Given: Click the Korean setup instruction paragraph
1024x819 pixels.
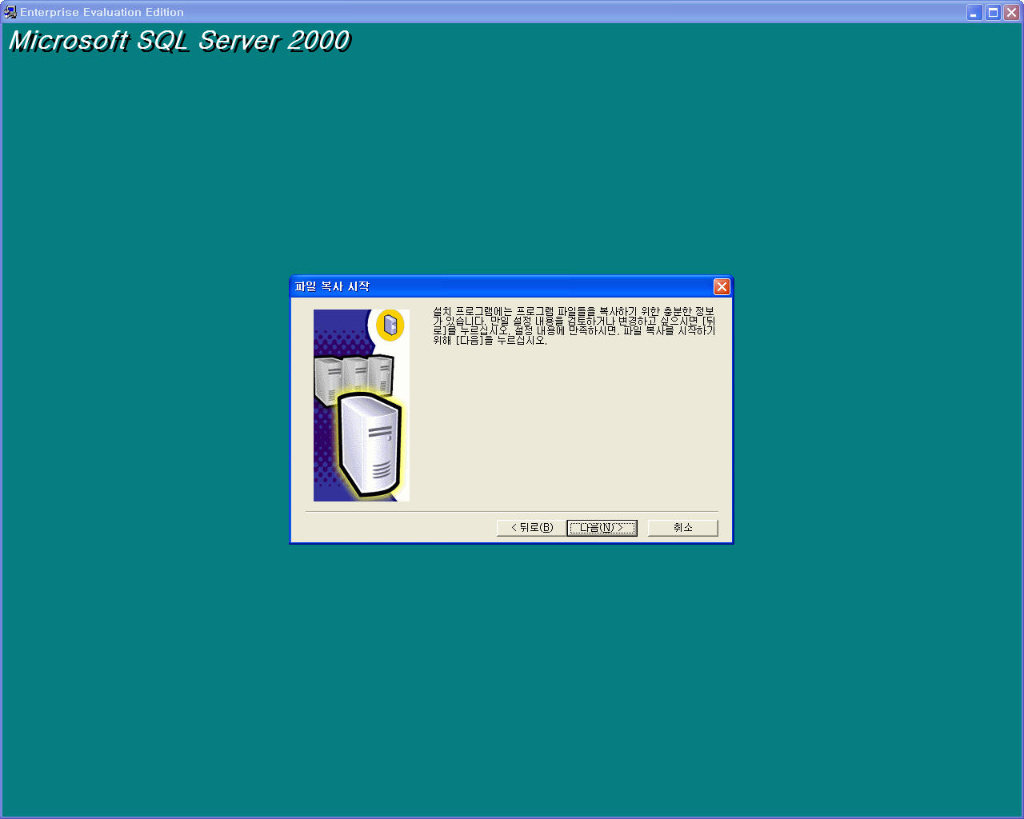Looking at the screenshot, I should 574,325.
